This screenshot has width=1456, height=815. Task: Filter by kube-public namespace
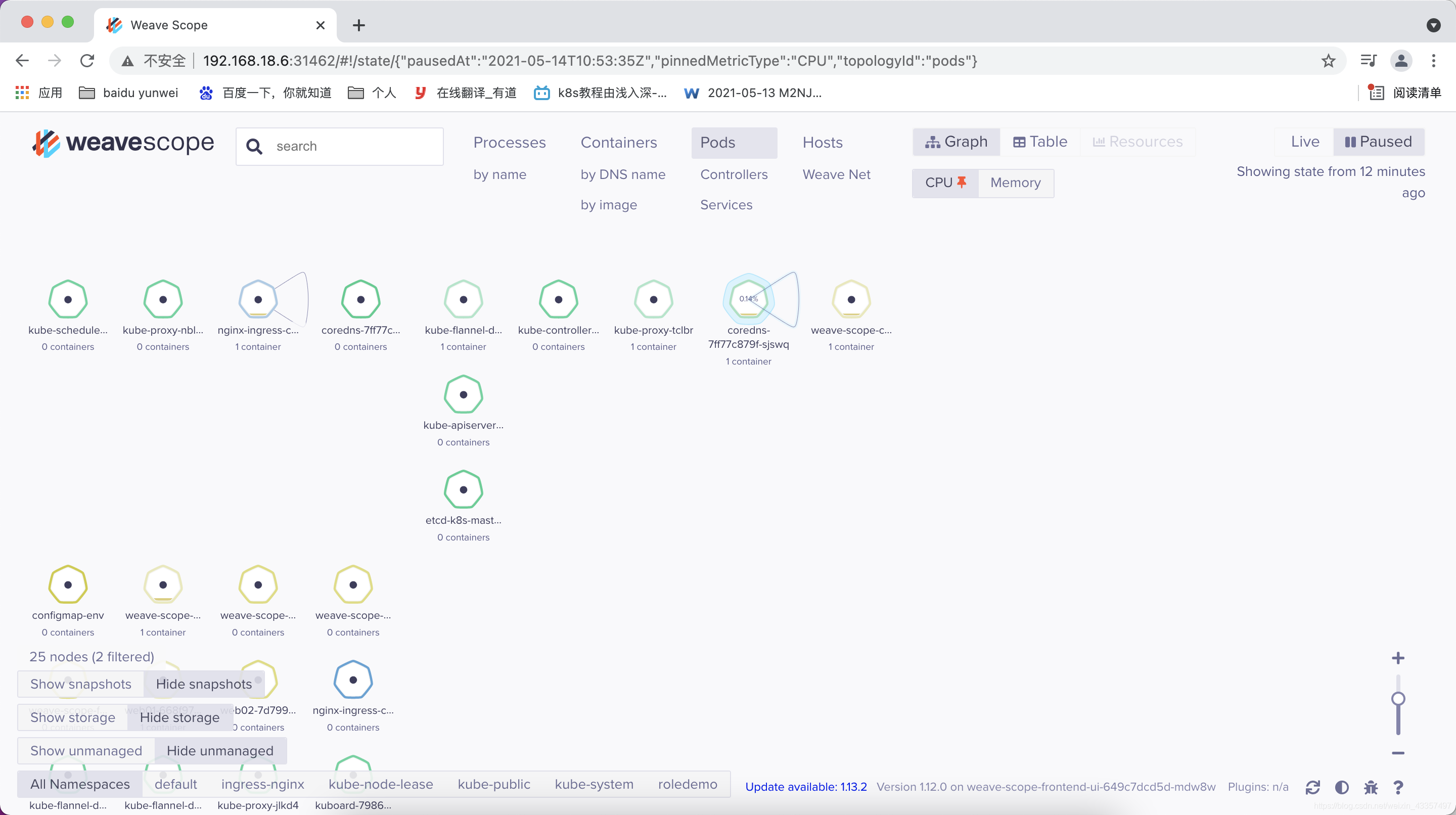494,784
